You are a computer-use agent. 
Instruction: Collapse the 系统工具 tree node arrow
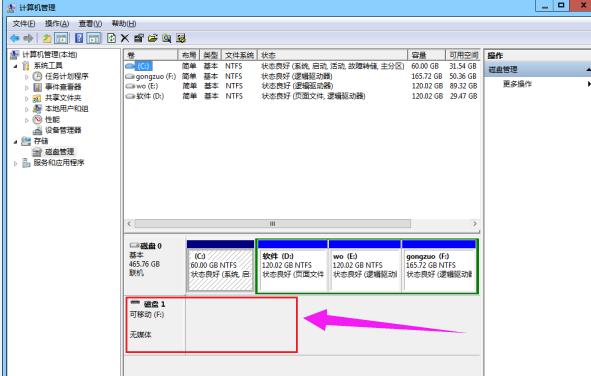(15, 66)
